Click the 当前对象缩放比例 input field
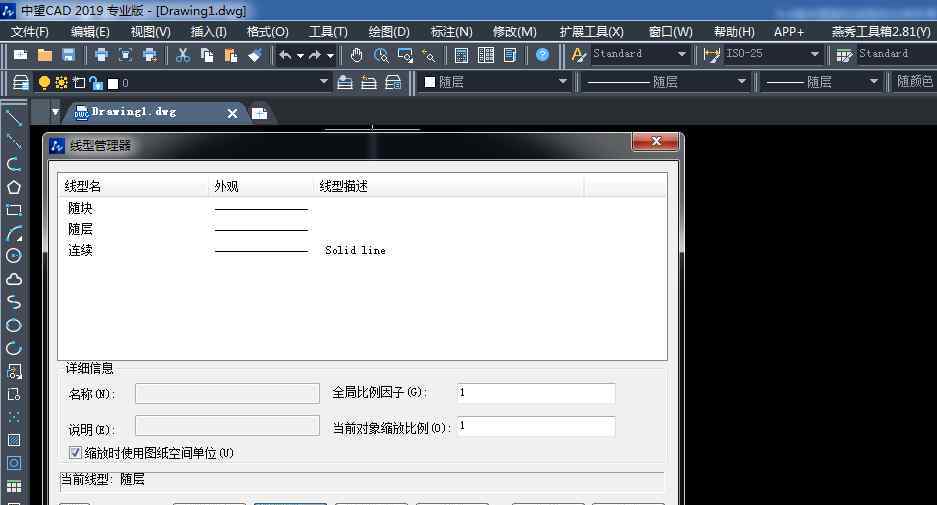This screenshot has height=505, width=937. (x=536, y=426)
